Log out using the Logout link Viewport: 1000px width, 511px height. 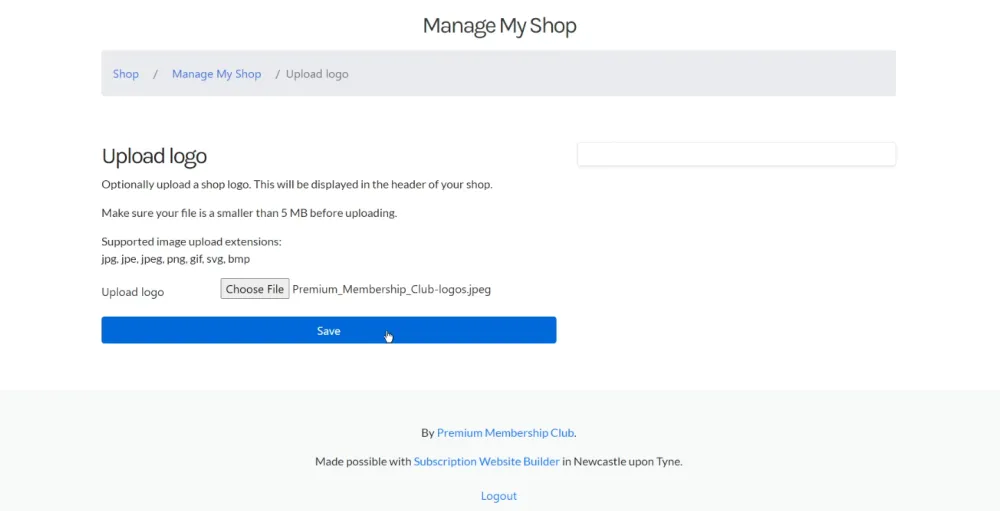[499, 496]
